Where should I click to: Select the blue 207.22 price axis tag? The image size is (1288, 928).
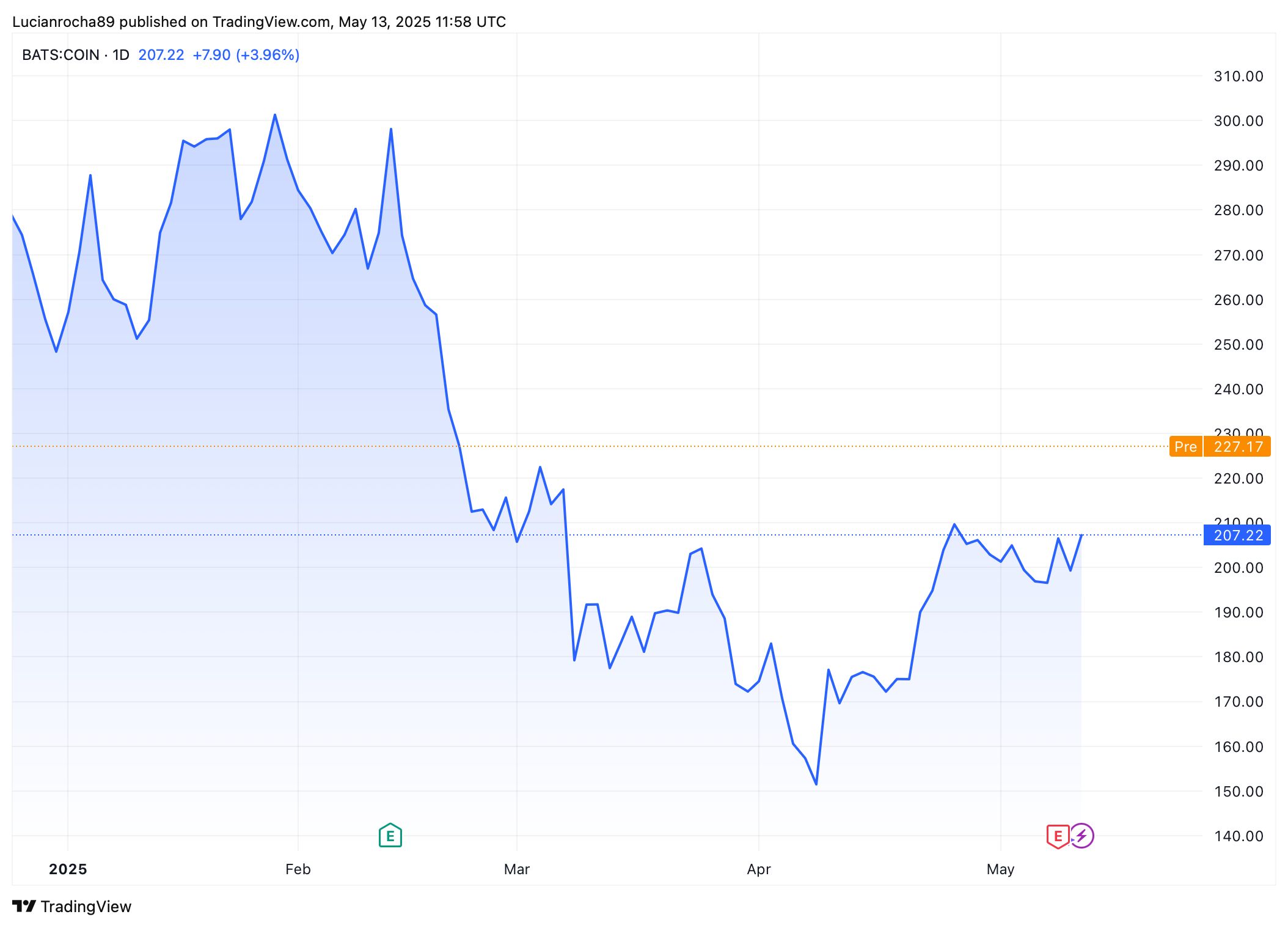click(1238, 536)
